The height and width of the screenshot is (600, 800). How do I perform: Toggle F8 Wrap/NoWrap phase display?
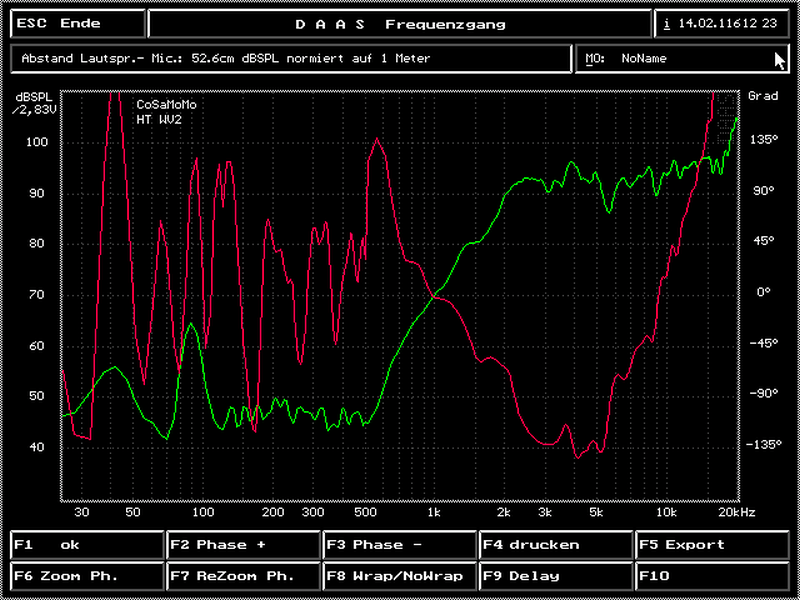pyautogui.click(x=400, y=576)
